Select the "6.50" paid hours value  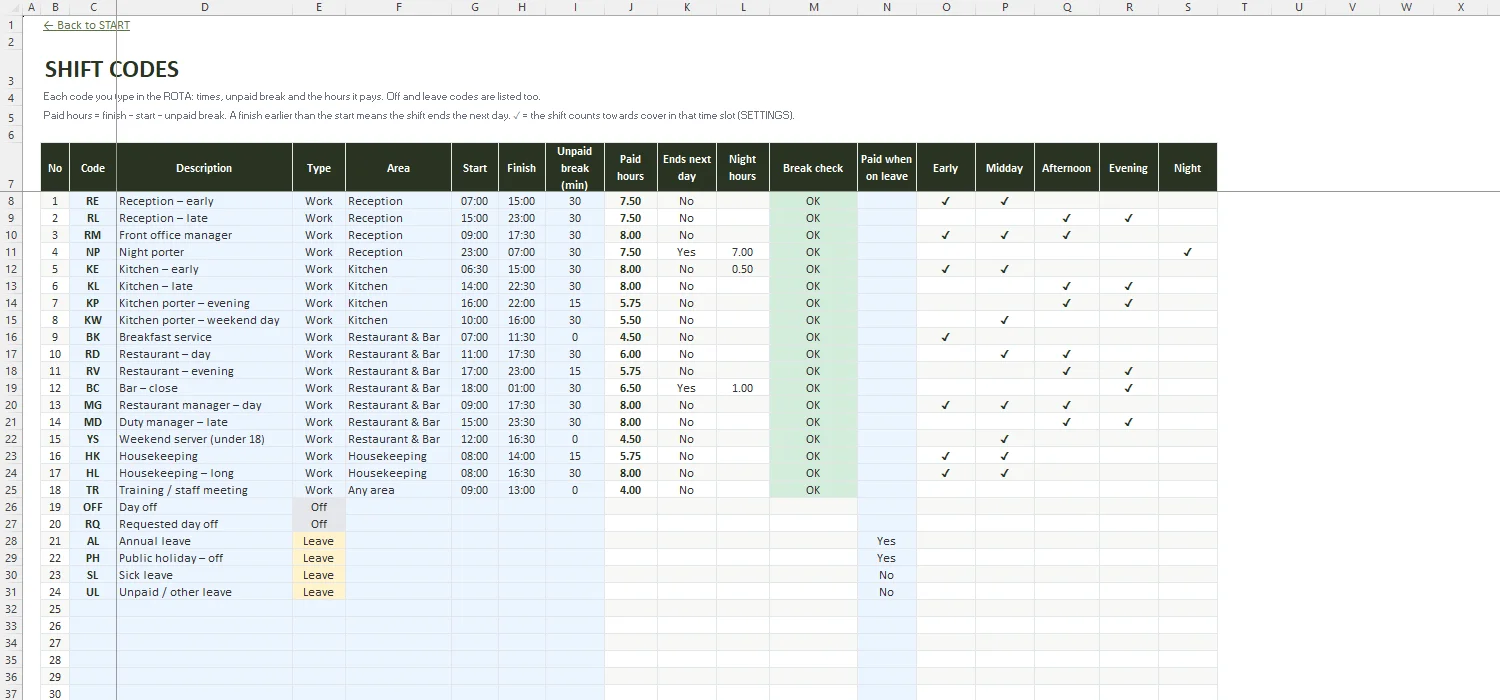tap(631, 388)
